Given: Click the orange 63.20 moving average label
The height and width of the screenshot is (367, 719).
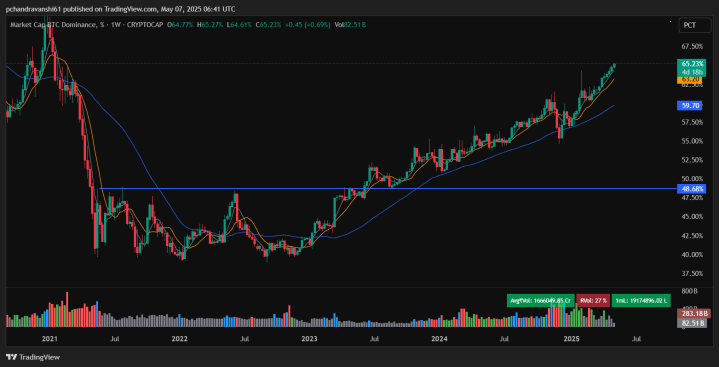Looking at the screenshot, I should click(689, 80).
